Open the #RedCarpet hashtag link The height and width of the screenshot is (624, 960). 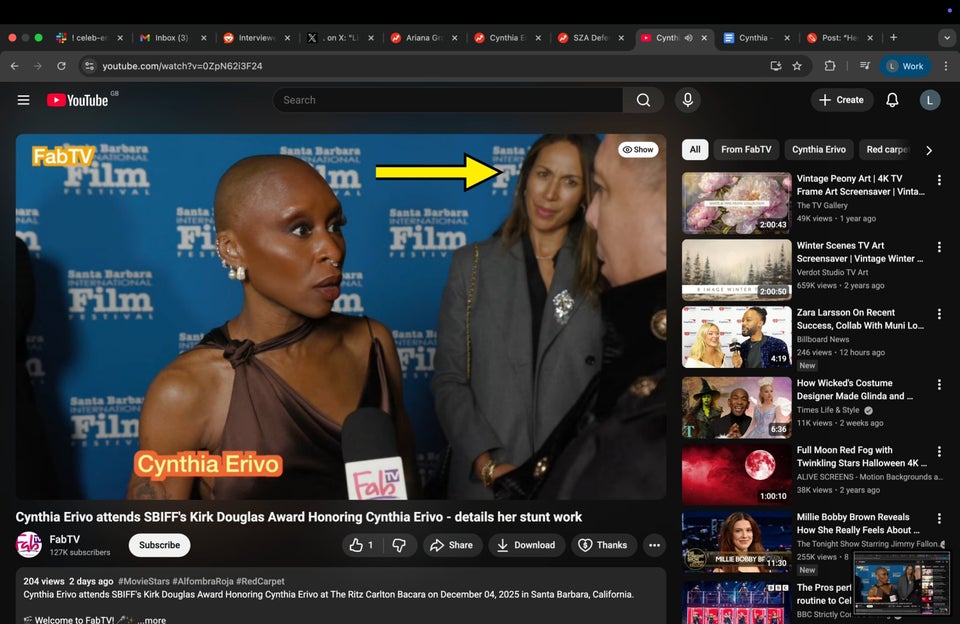261,581
